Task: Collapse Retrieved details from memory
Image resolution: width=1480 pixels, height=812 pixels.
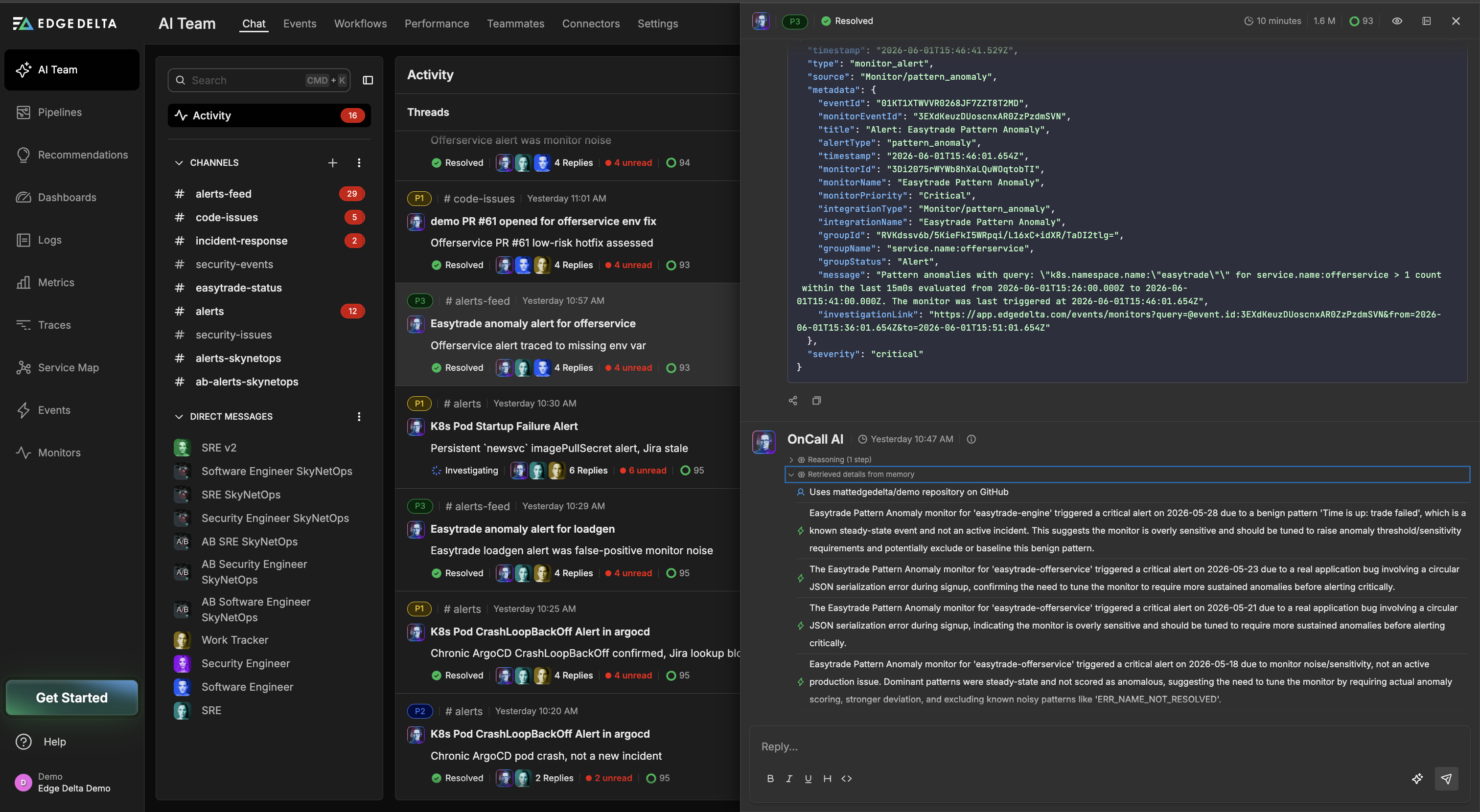Action: click(x=1127, y=474)
